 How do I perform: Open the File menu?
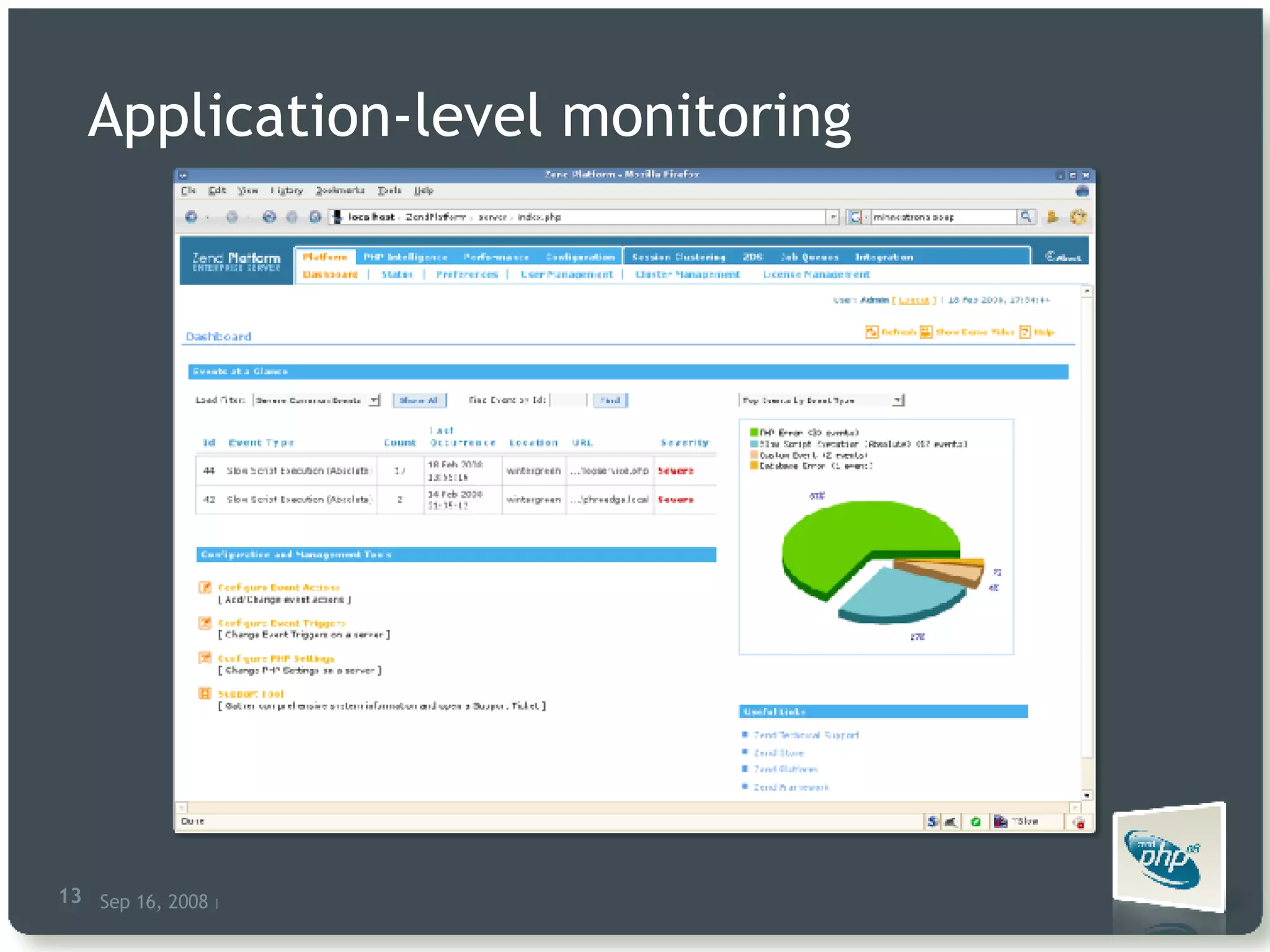click(x=189, y=190)
